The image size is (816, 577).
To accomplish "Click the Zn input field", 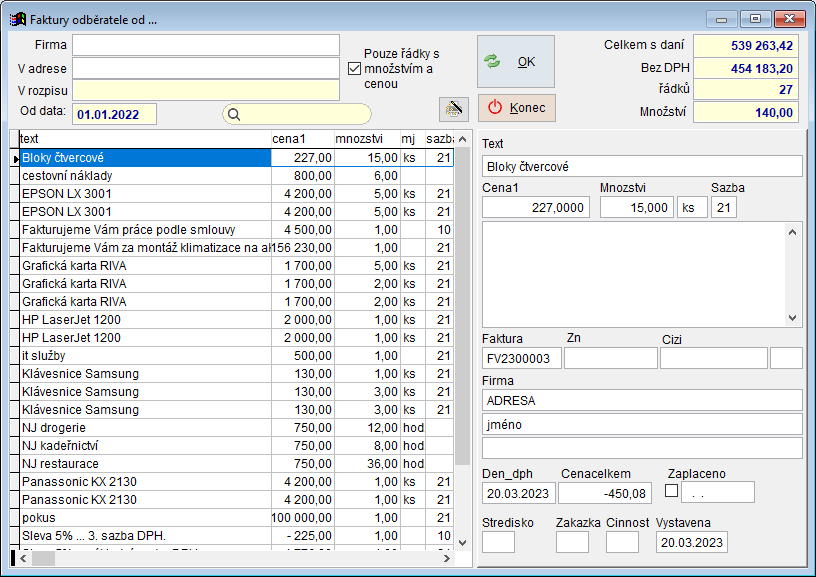I will point(611,358).
